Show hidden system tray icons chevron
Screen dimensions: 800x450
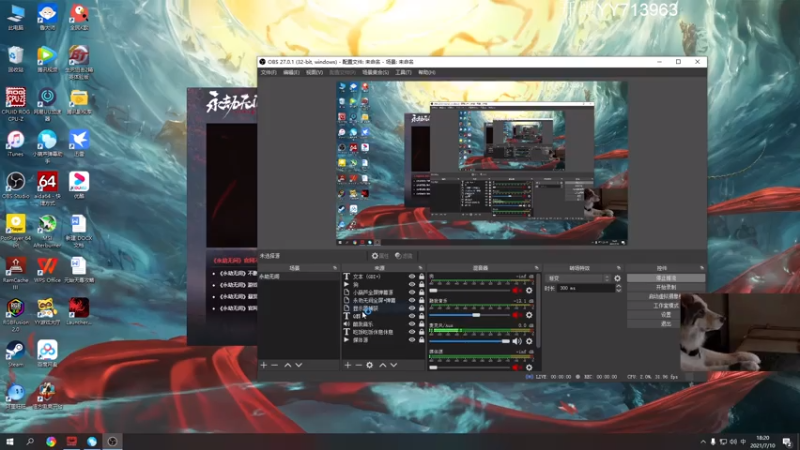[x=703, y=441]
